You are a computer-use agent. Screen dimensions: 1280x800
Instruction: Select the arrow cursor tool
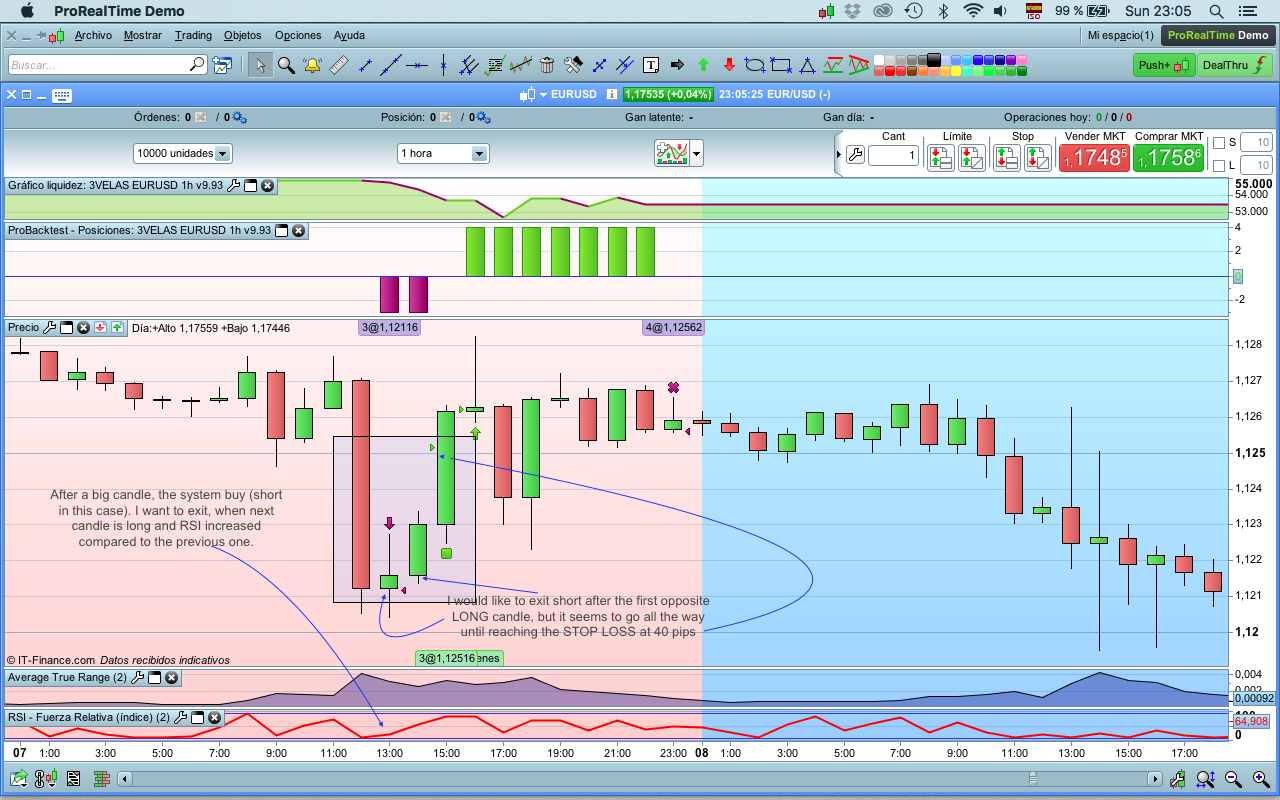(260, 65)
